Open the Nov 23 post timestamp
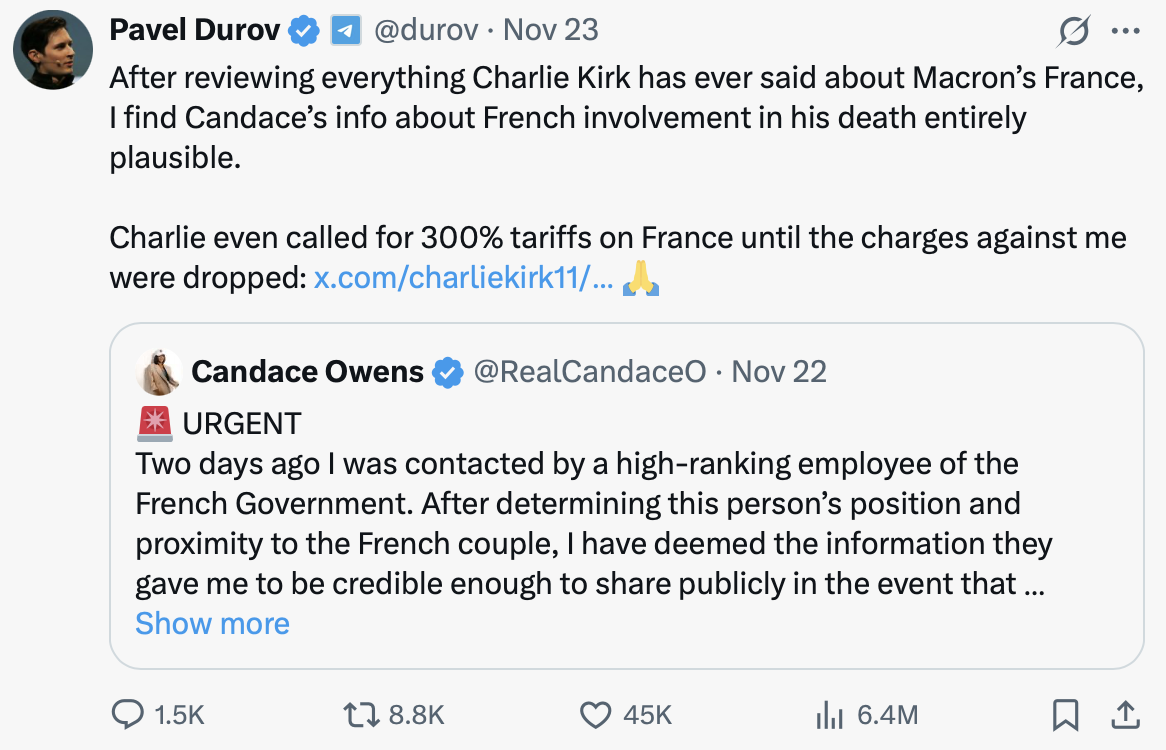 [551, 30]
